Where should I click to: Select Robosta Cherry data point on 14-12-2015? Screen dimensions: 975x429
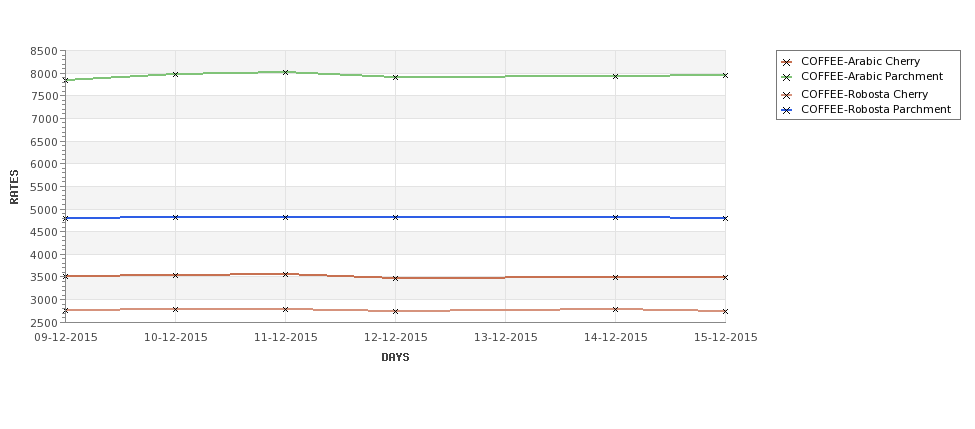coord(616,309)
